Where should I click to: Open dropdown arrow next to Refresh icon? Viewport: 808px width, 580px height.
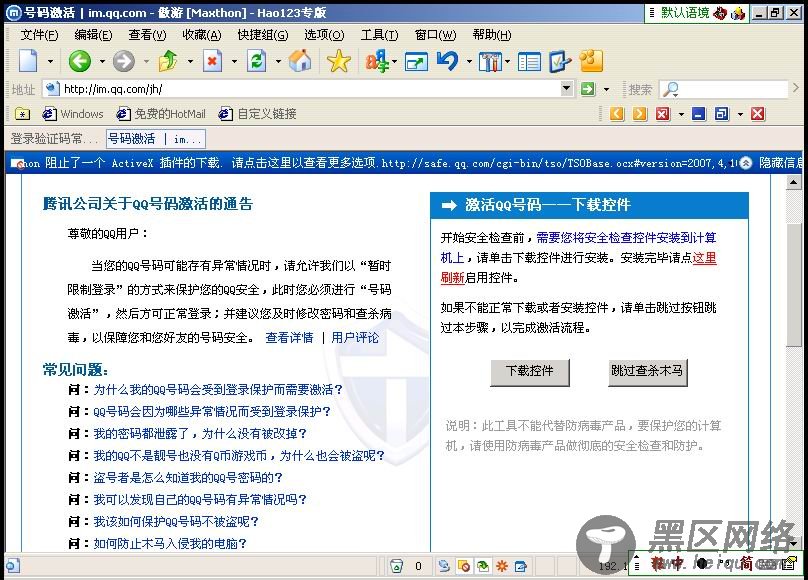point(278,61)
